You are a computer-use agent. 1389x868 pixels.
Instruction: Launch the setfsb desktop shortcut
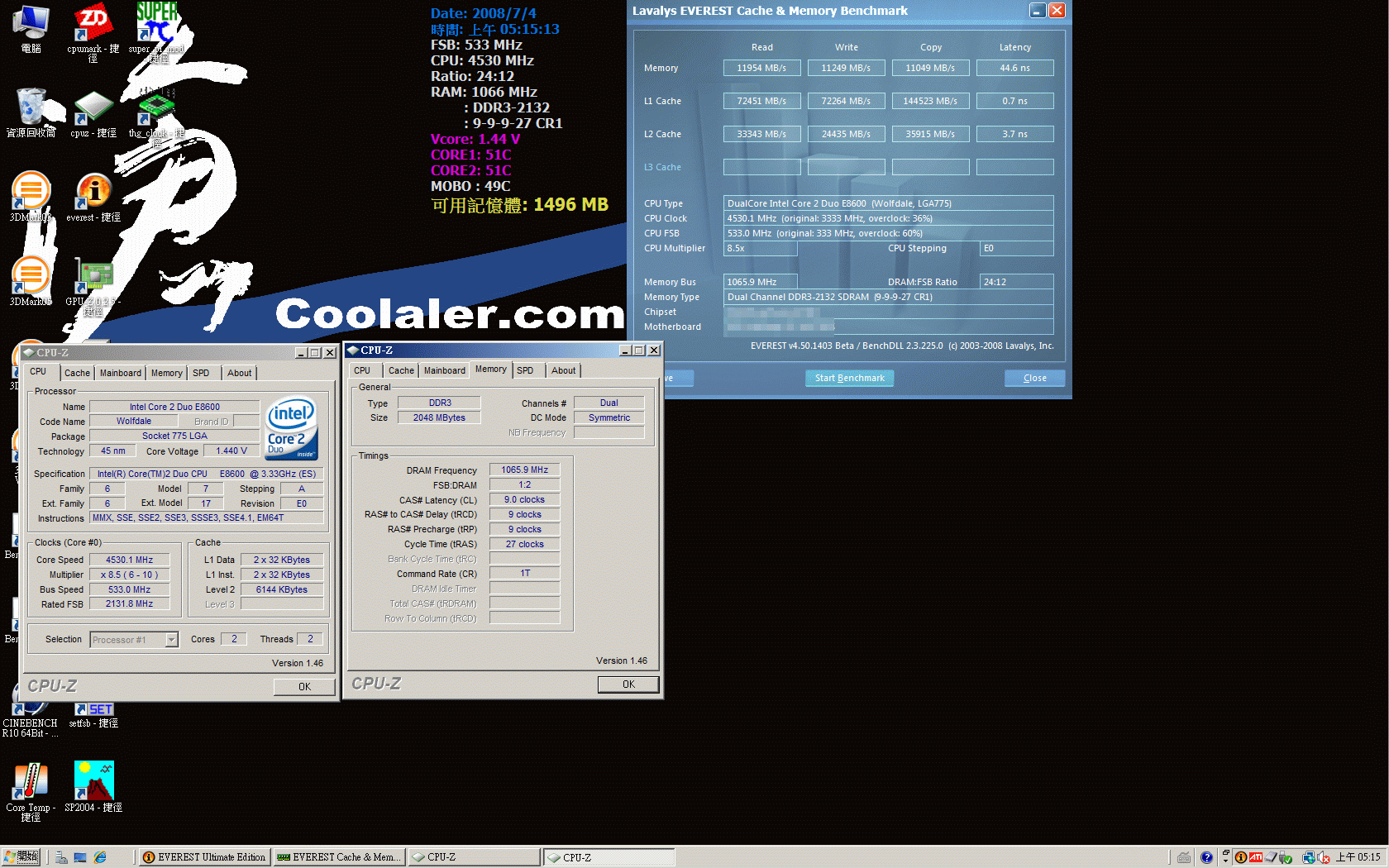pyautogui.click(x=93, y=715)
